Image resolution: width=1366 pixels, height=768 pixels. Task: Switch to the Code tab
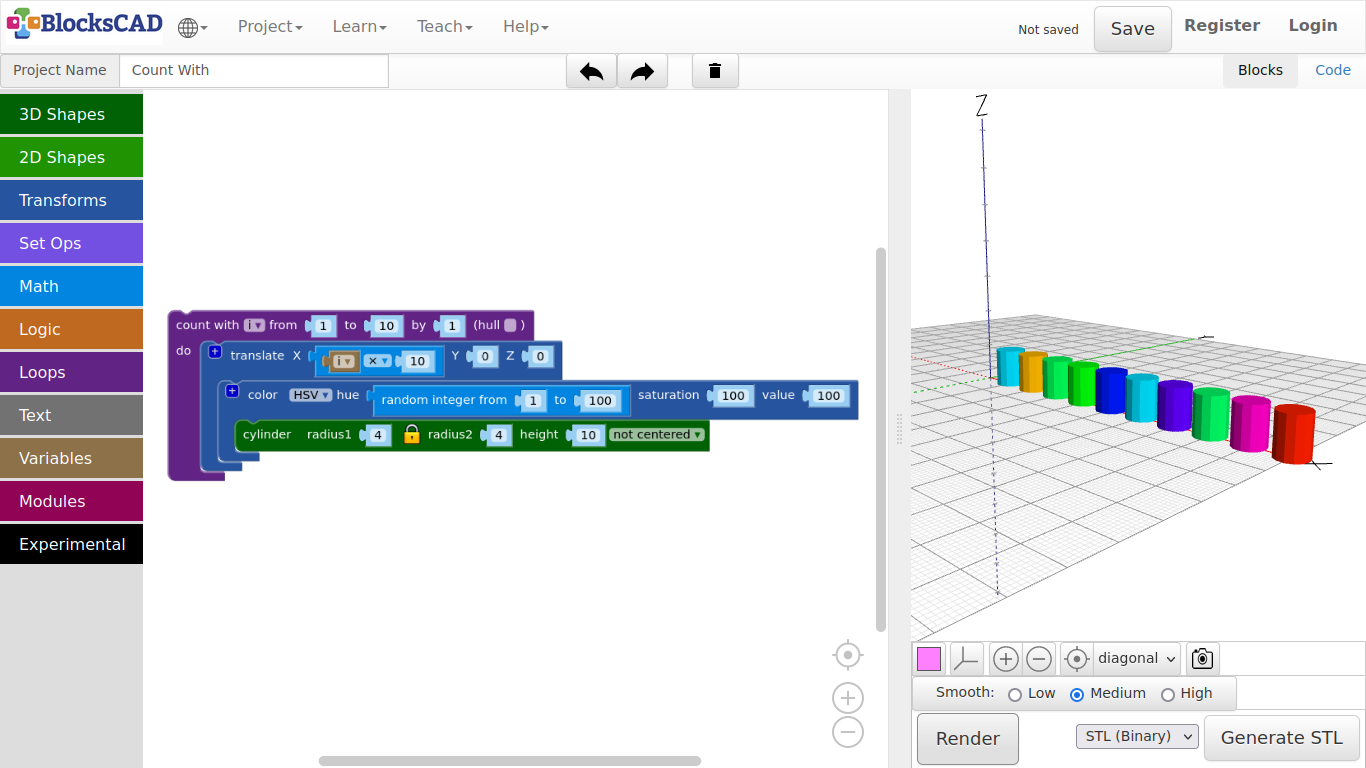(x=1332, y=70)
